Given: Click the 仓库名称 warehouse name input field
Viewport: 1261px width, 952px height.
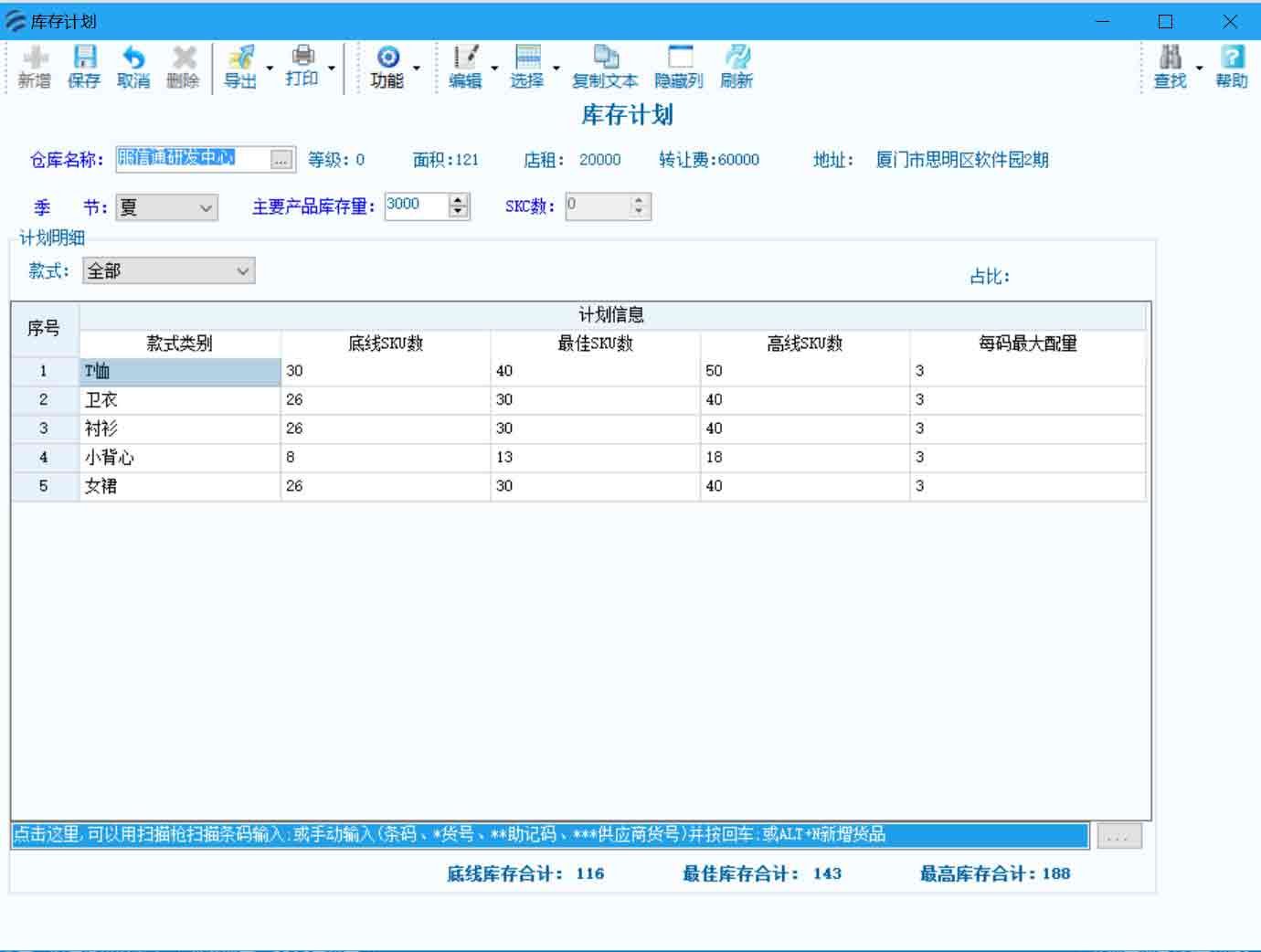Looking at the screenshot, I should click(x=193, y=159).
